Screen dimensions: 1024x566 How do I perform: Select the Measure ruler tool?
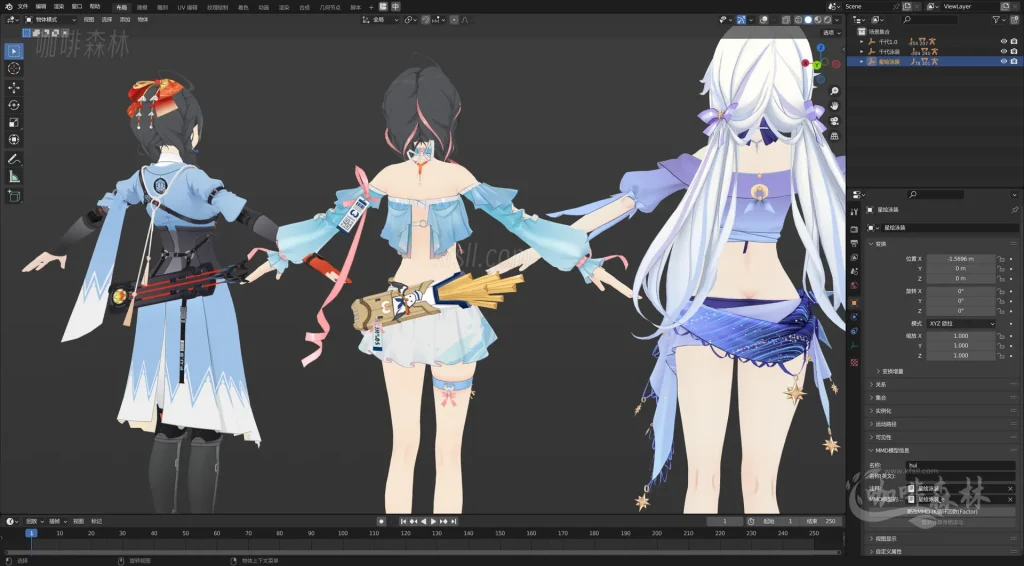14,176
